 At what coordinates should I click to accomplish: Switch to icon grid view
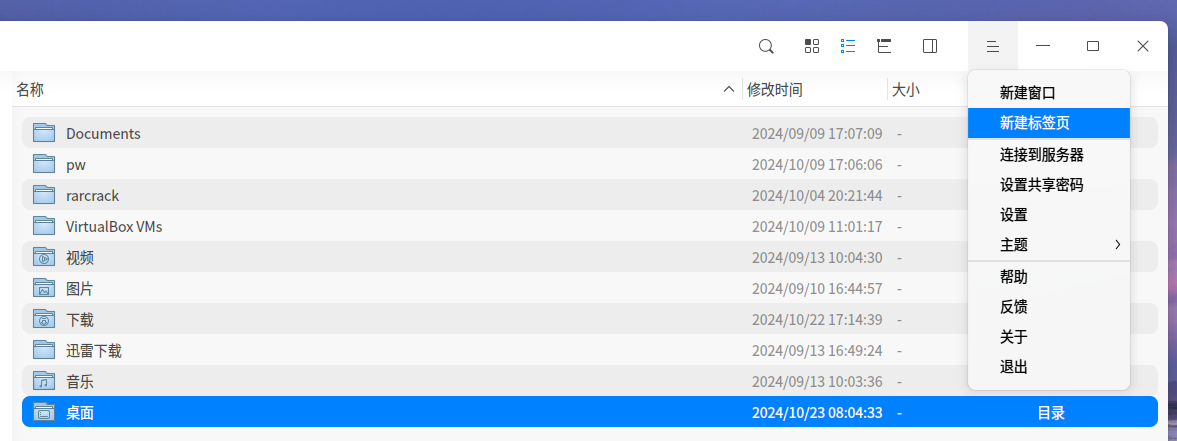pos(811,46)
